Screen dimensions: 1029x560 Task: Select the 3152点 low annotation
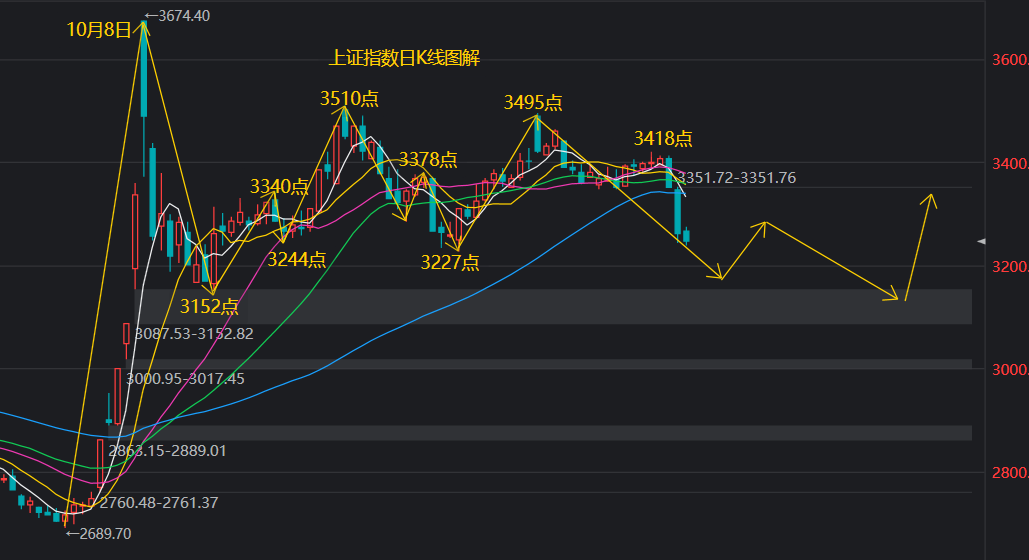click(x=209, y=307)
